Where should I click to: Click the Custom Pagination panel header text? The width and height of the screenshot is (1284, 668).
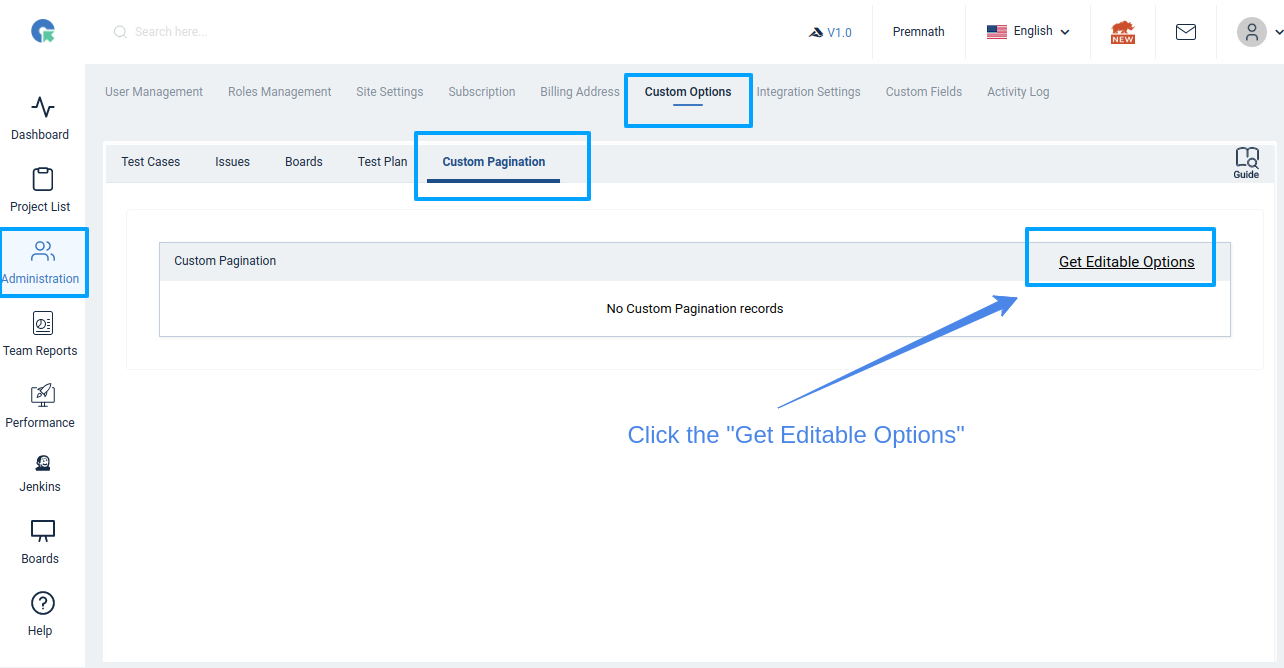[x=225, y=261]
